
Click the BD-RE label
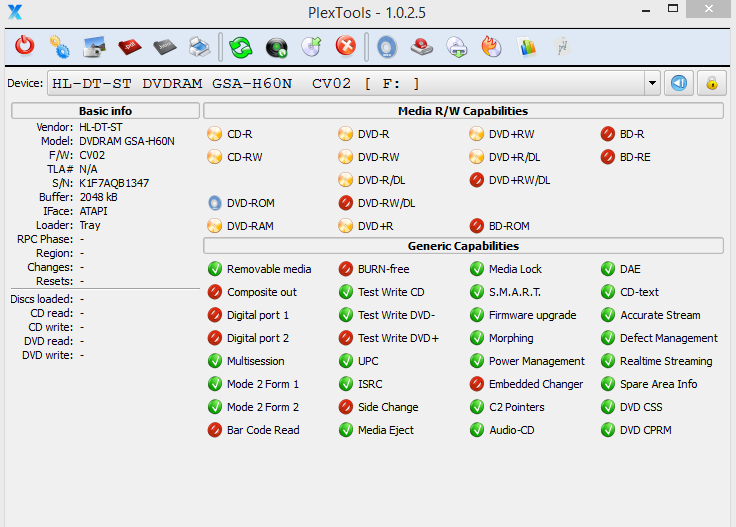[x=635, y=157]
